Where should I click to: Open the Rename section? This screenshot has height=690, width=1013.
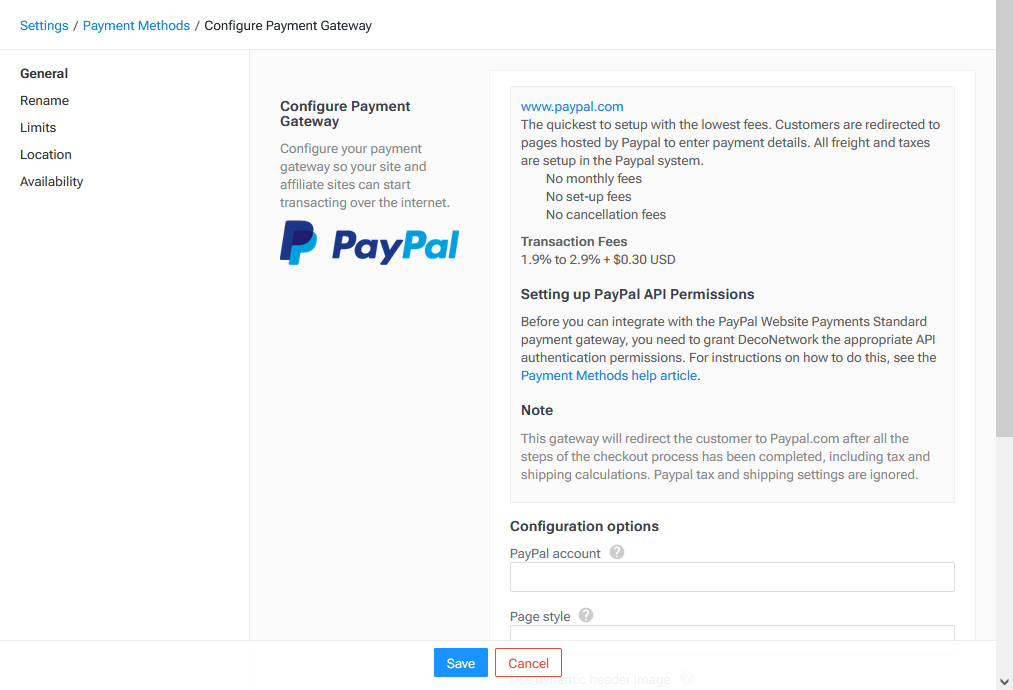(44, 100)
